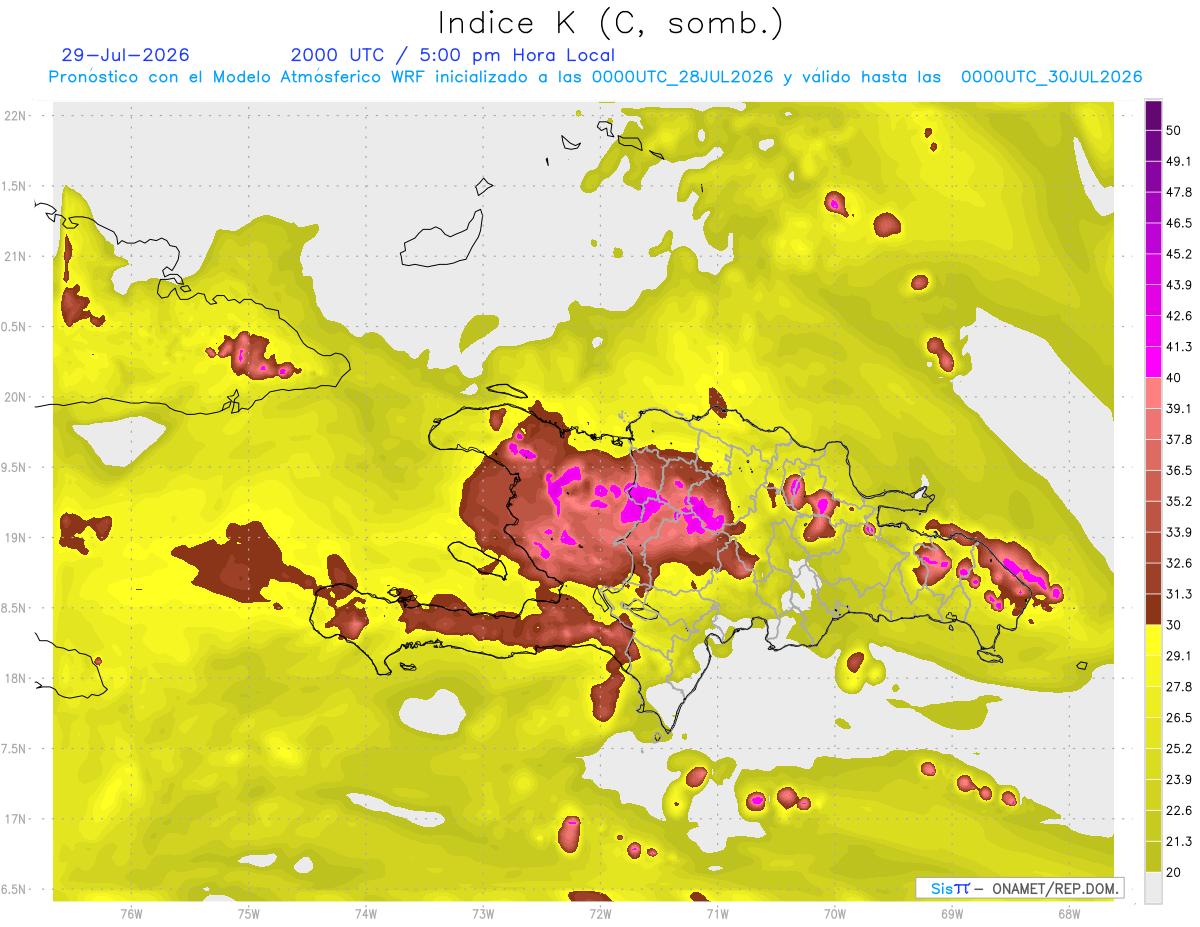The height and width of the screenshot is (927, 1200).
Task: Click the dark purple colorbar segment above 50
Action: coord(1153,116)
